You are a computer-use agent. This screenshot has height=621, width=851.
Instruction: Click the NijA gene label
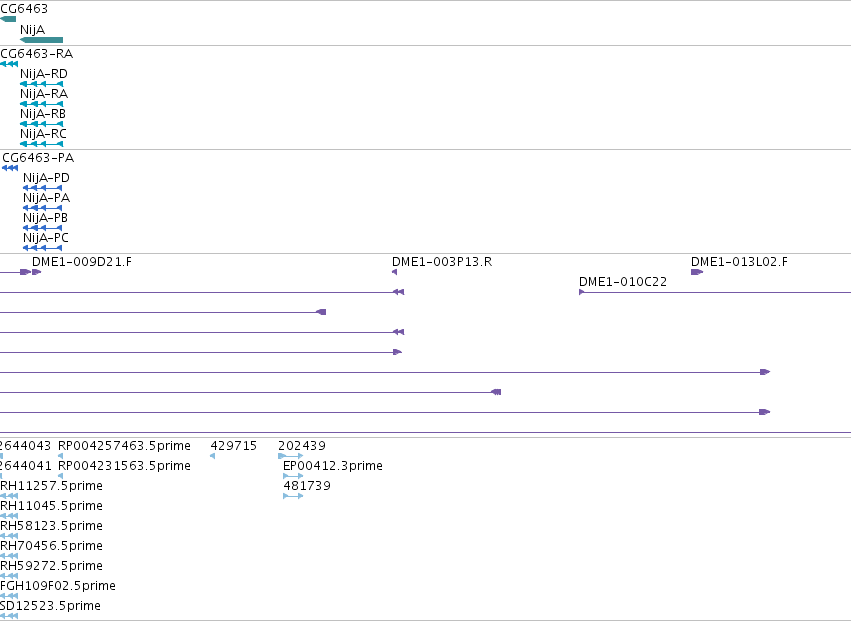(x=33, y=30)
